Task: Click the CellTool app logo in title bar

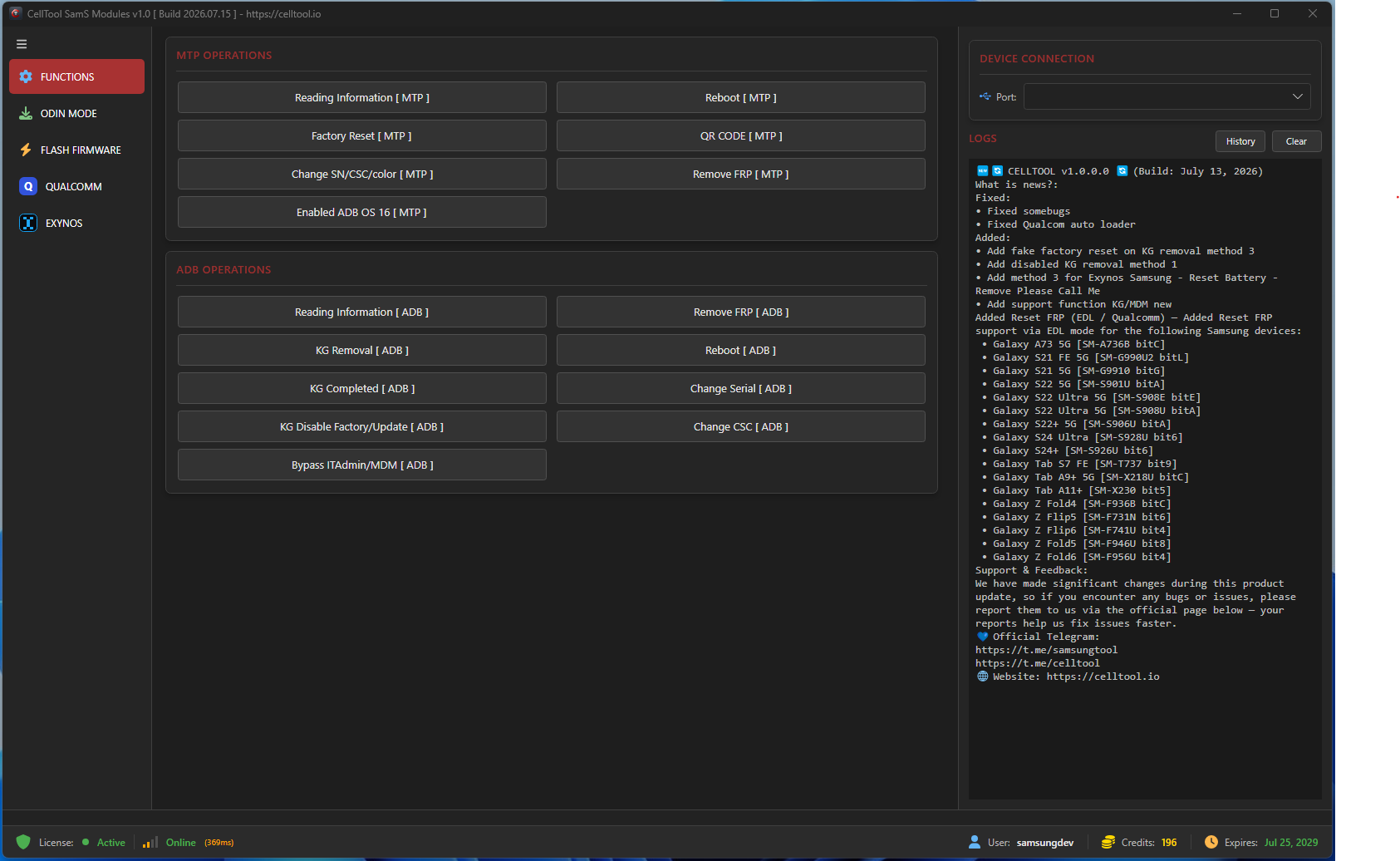Action: pyautogui.click(x=15, y=13)
